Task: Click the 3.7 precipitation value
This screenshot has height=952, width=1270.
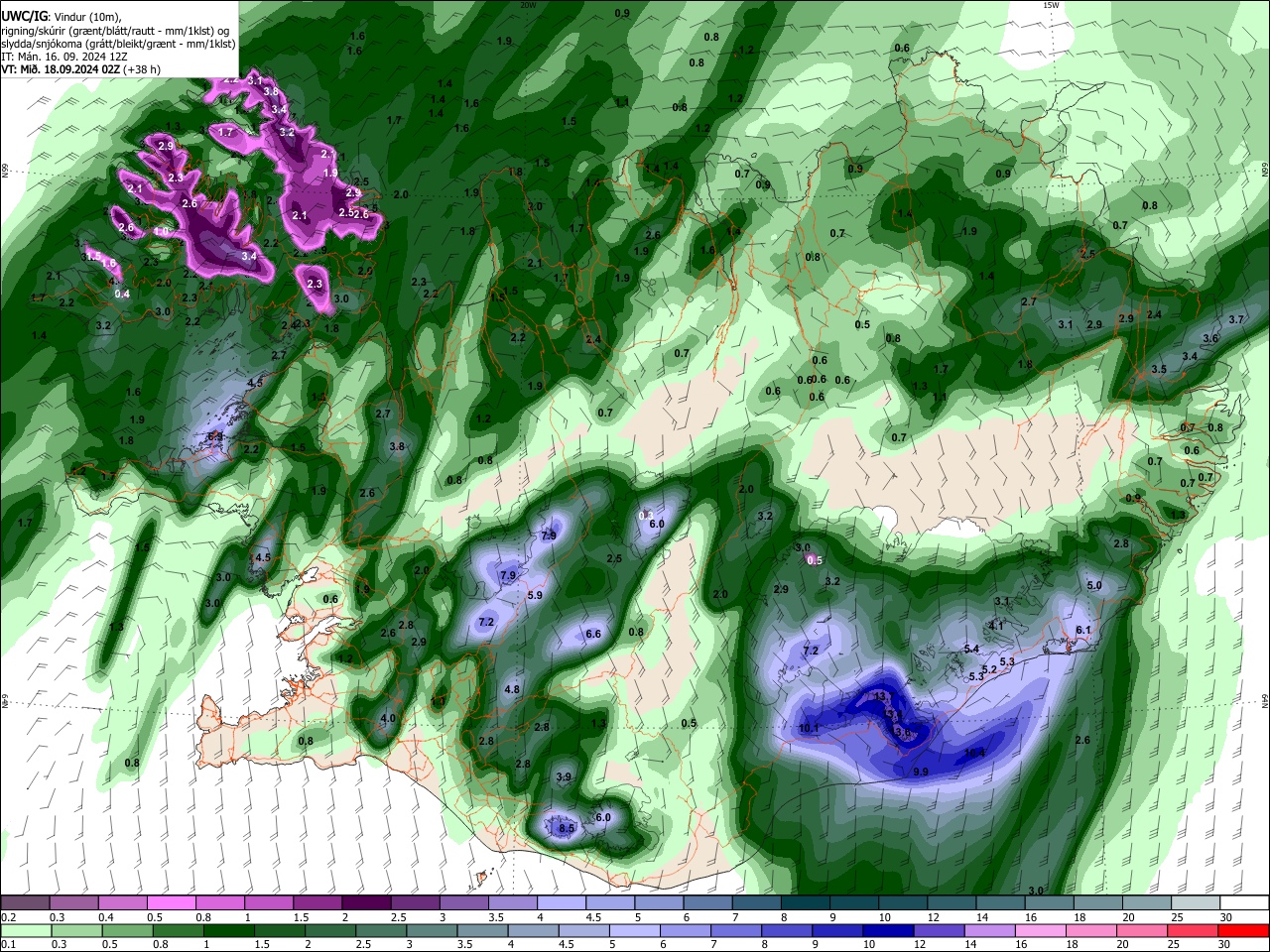Action: click(1236, 319)
